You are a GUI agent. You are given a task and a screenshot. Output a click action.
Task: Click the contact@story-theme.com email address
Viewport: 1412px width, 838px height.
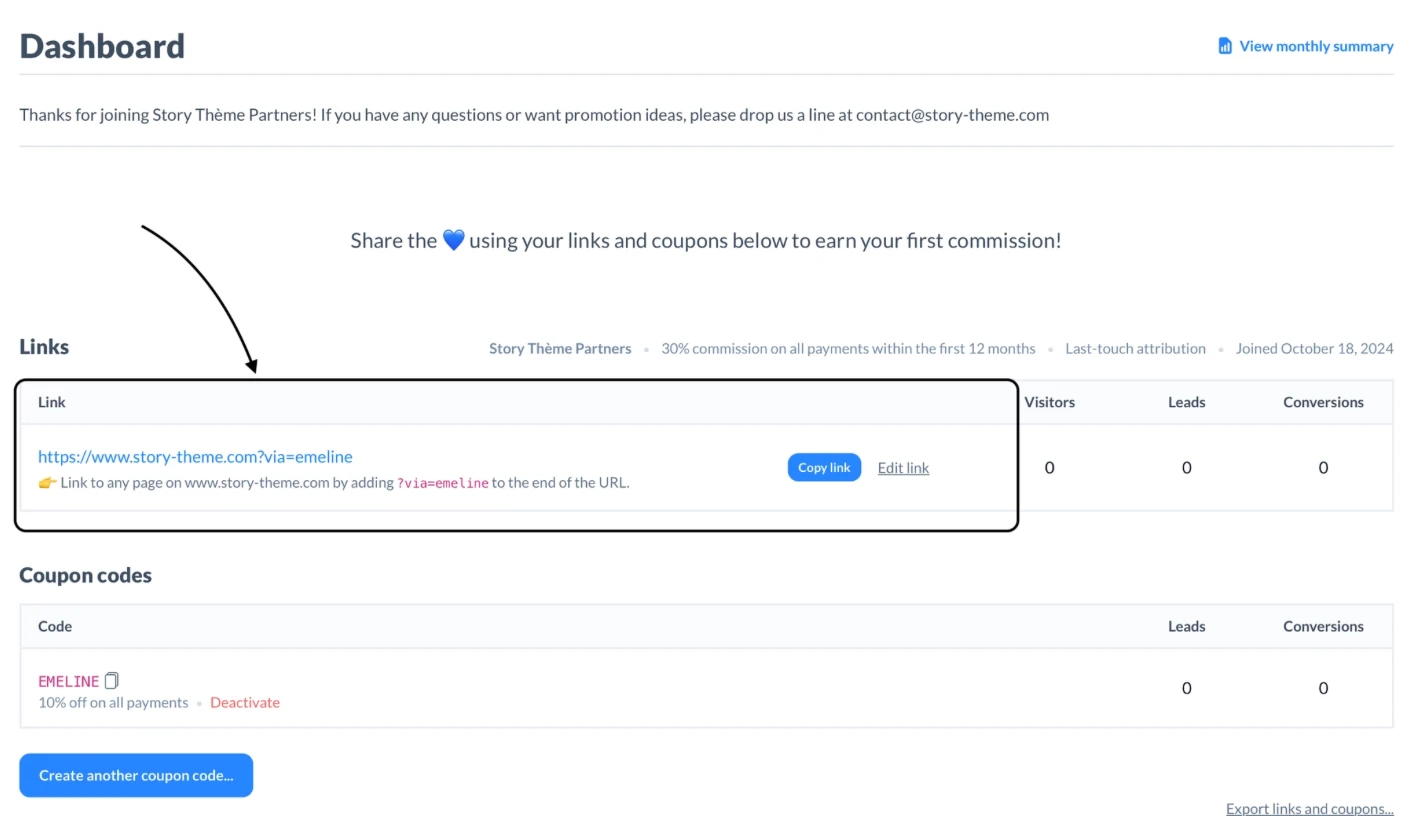tap(952, 115)
